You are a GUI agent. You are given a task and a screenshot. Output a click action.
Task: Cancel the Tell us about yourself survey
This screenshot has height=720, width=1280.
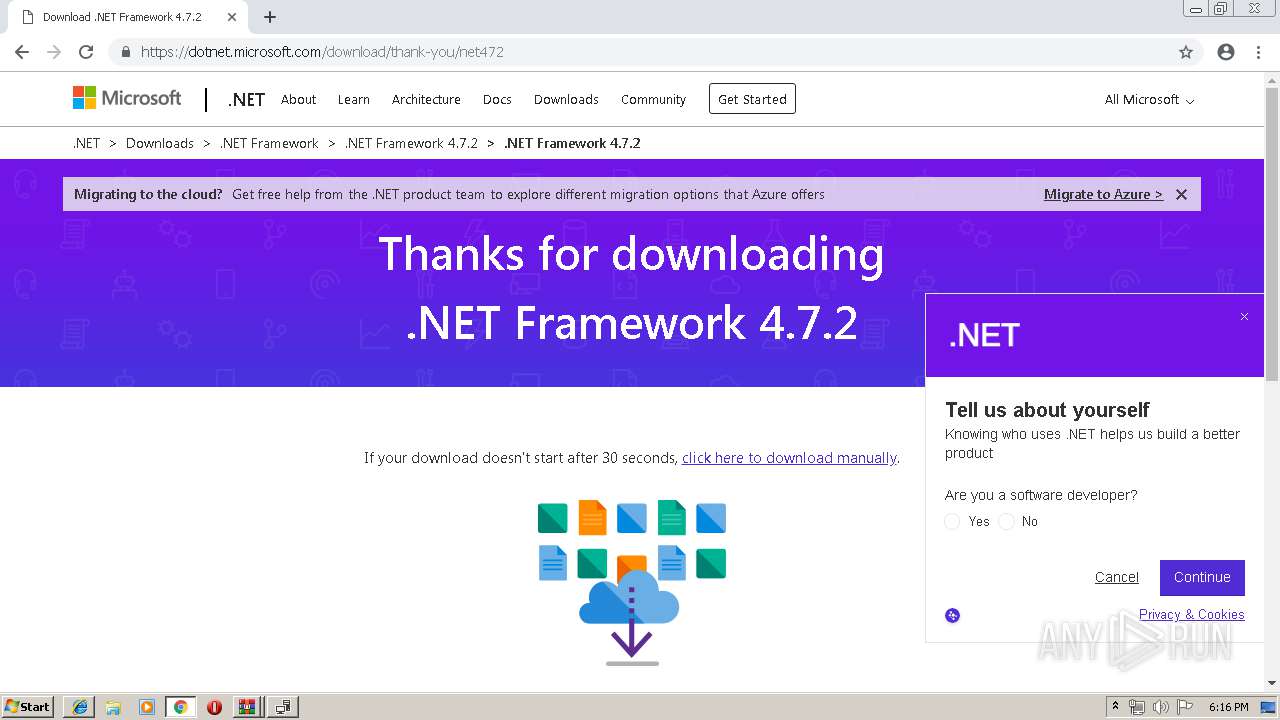pyautogui.click(x=1116, y=577)
